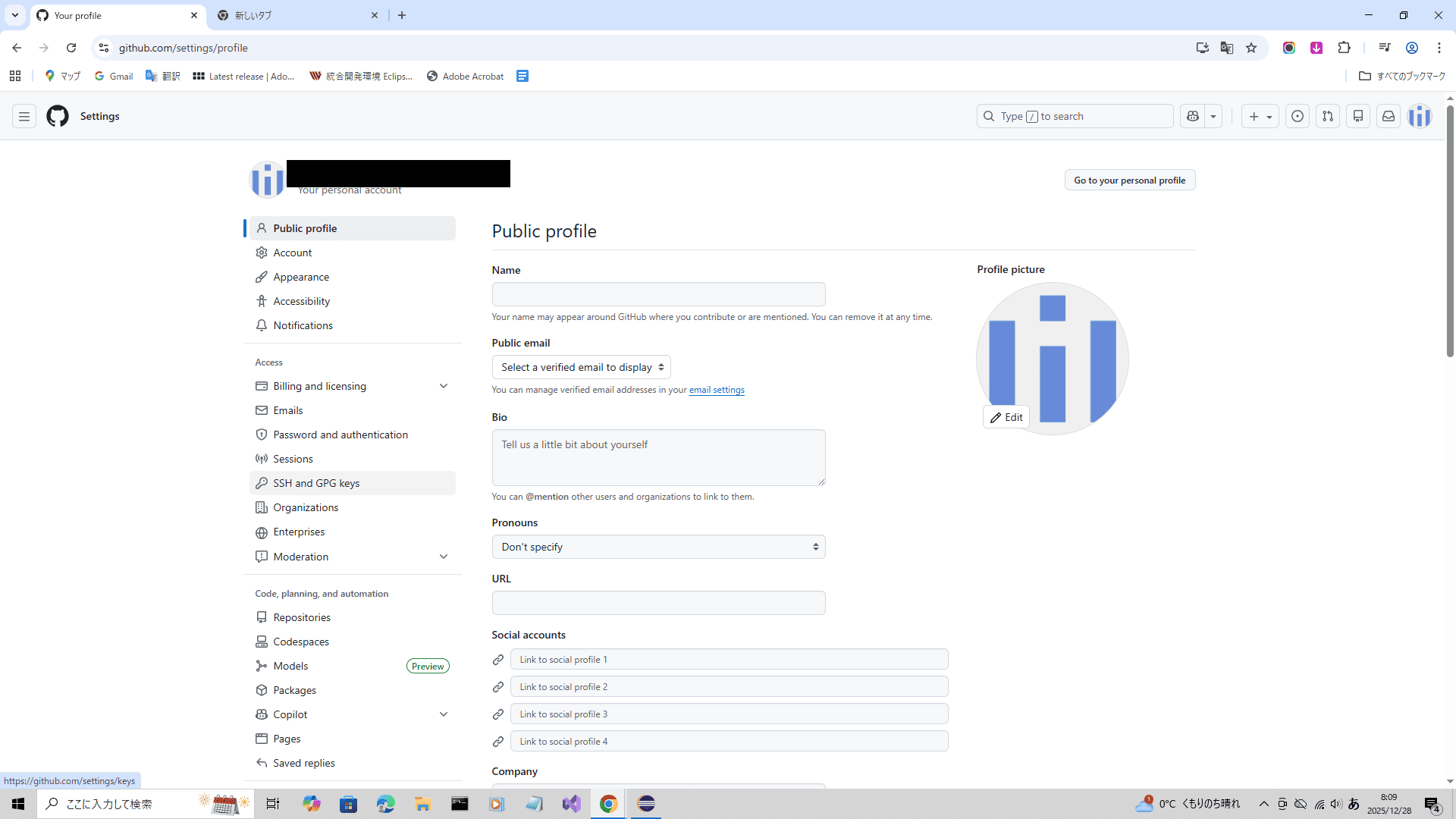Open the Repositories icon in header
The height and width of the screenshot is (819, 1456).
coord(1358,116)
